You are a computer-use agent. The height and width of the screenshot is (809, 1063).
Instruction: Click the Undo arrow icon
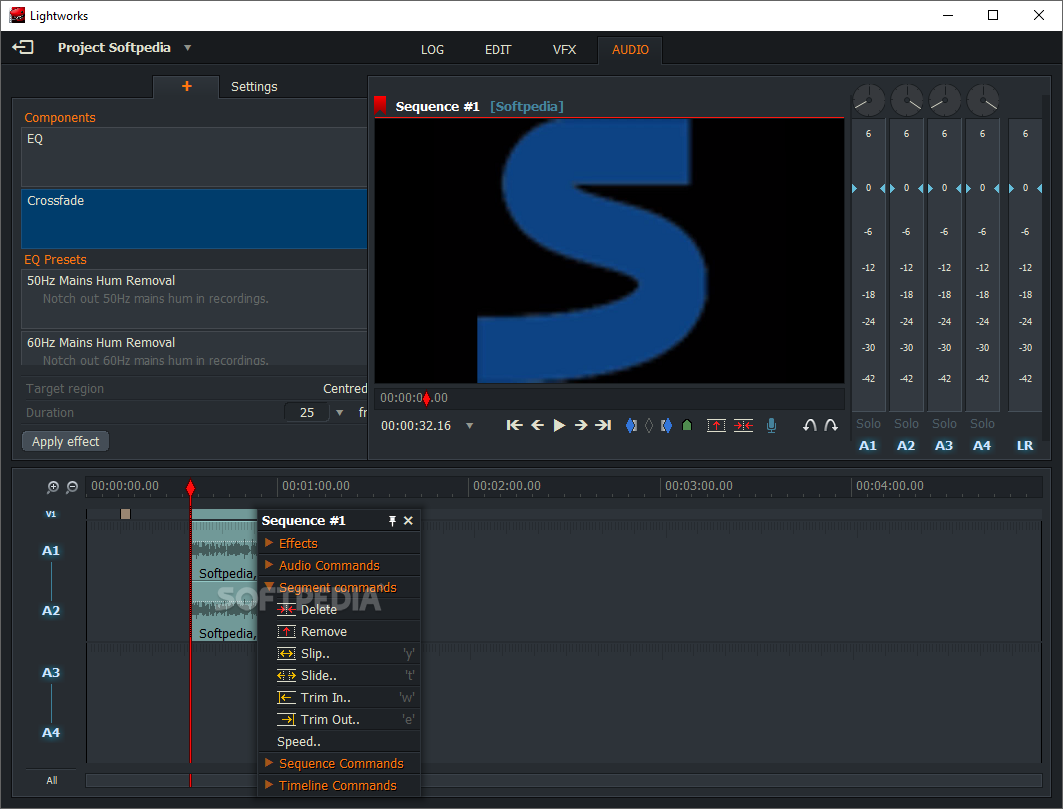coord(809,425)
